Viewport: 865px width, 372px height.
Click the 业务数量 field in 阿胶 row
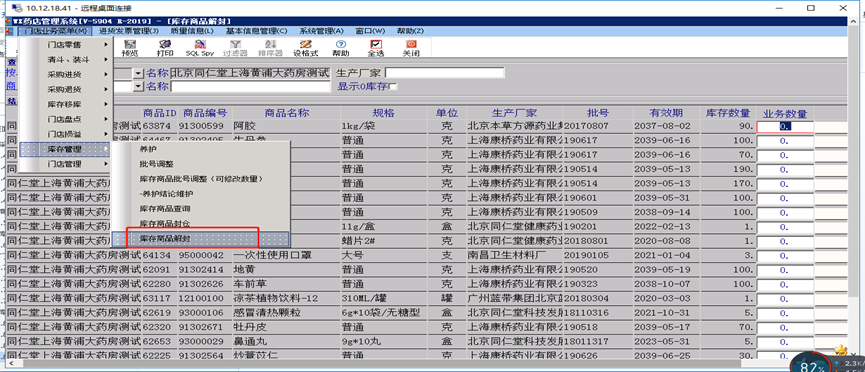[785, 126]
